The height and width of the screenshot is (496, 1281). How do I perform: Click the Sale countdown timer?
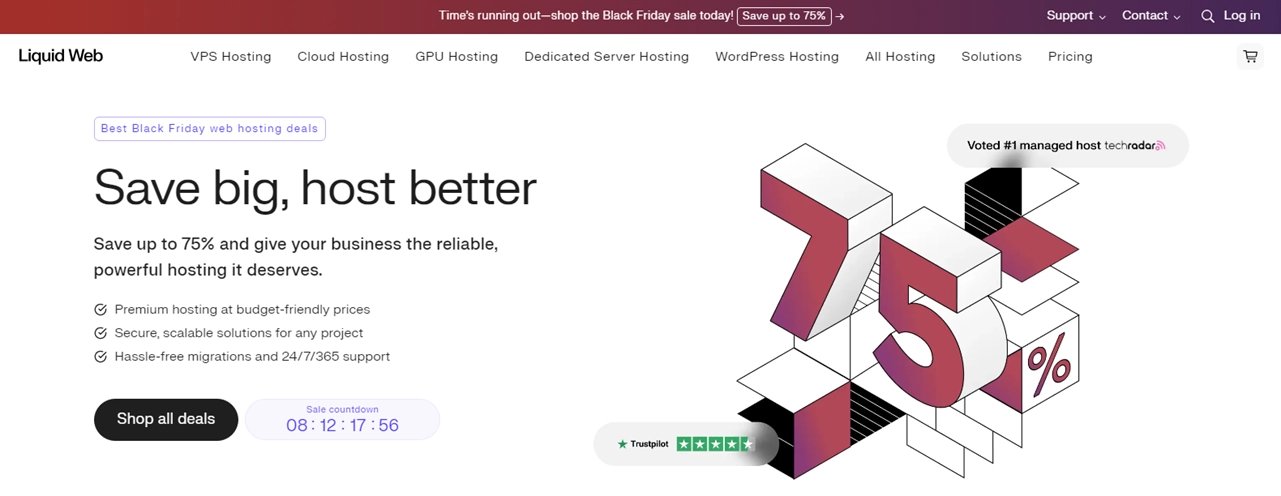pyautogui.click(x=342, y=419)
